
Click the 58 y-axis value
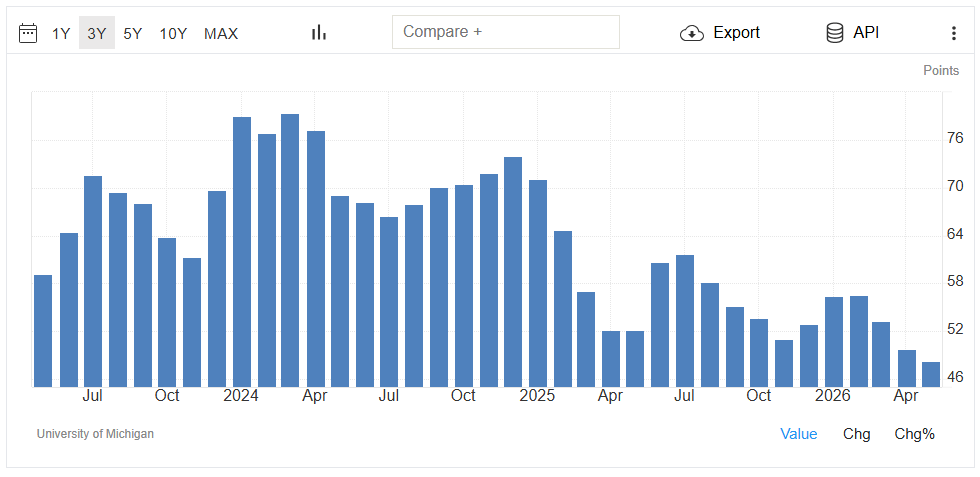(x=954, y=281)
